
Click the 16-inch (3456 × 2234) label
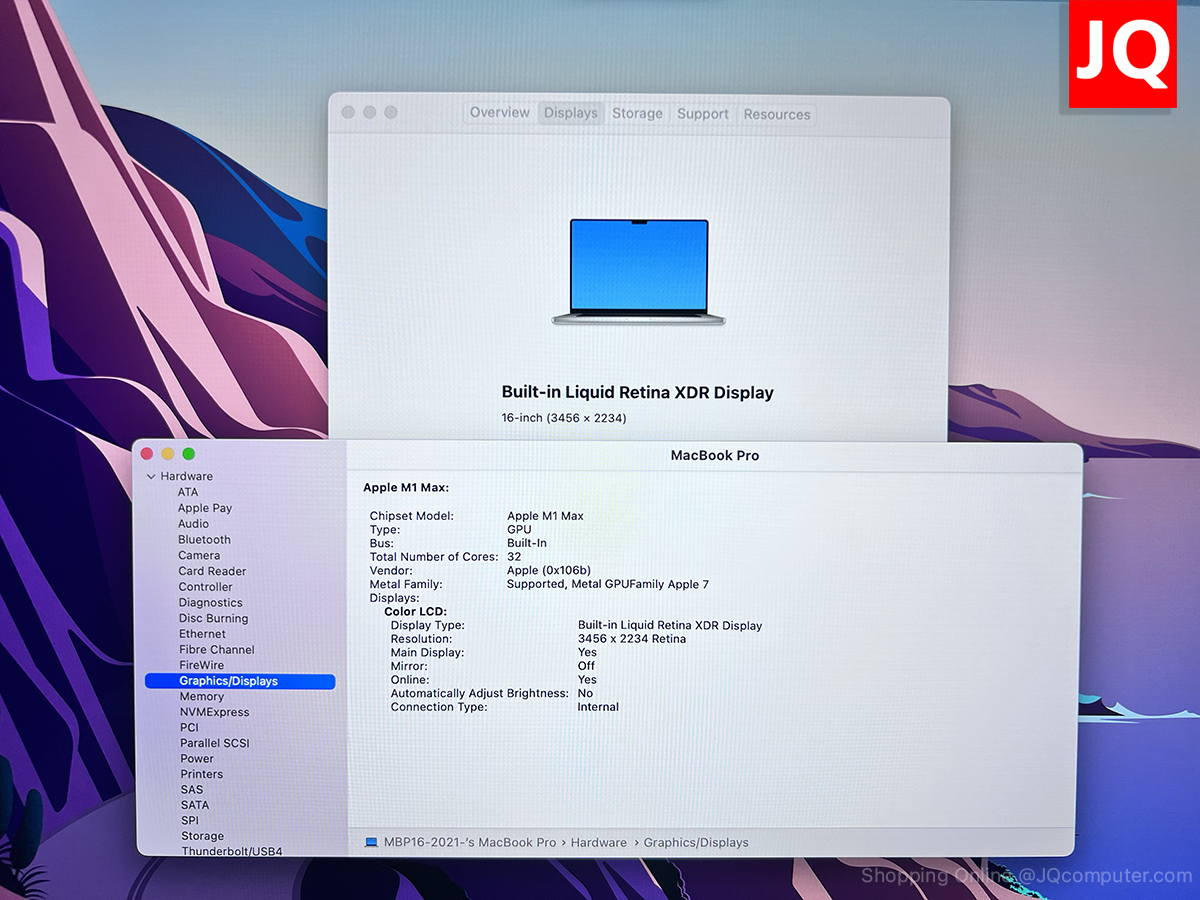coord(564,418)
